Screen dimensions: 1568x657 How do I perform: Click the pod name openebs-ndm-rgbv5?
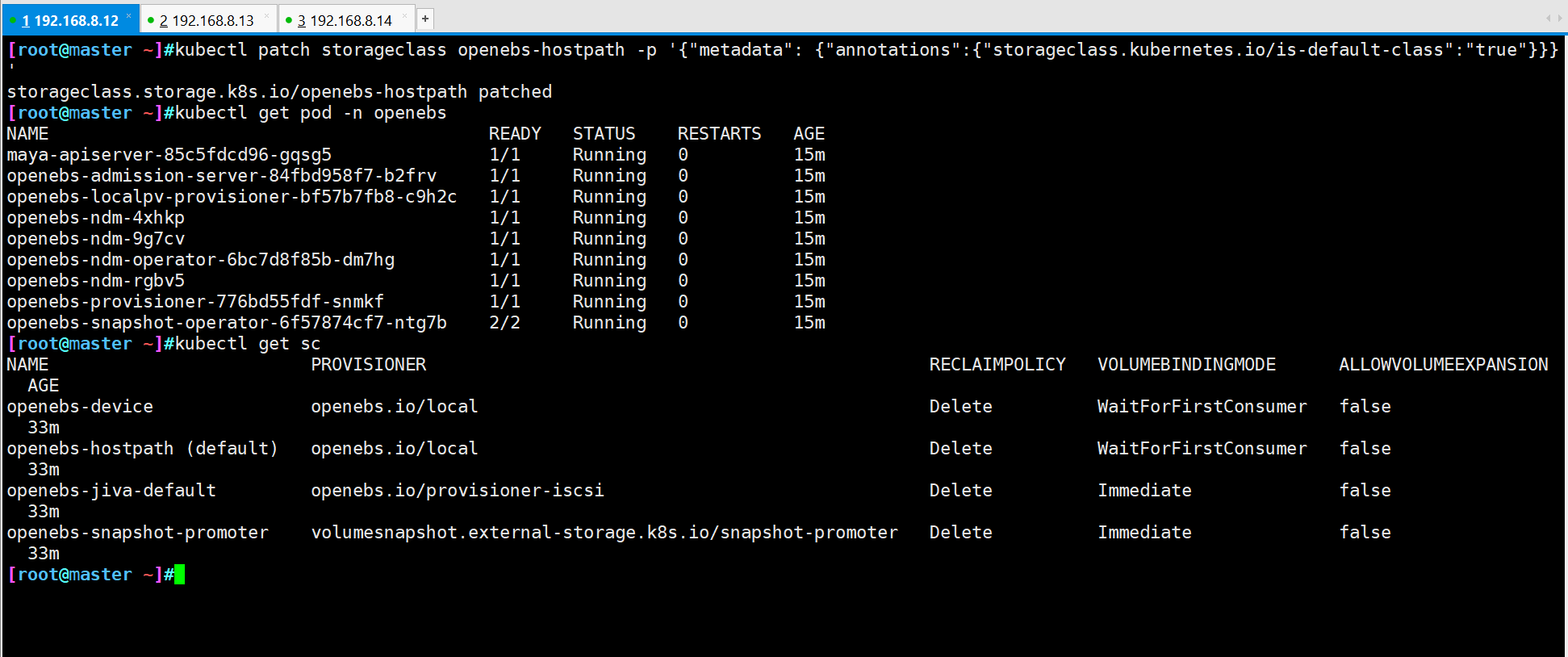tap(96, 281)
